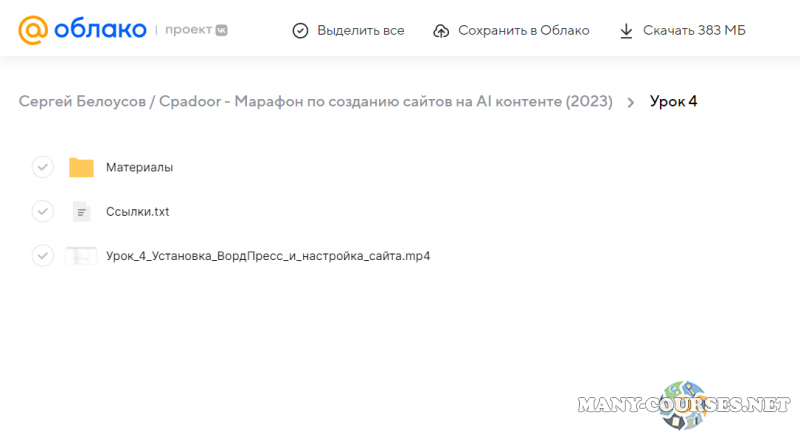Click the download arrow icon in the toolbar
The image size is (800, 438).
pyautogui.click(x=626, y=31)
